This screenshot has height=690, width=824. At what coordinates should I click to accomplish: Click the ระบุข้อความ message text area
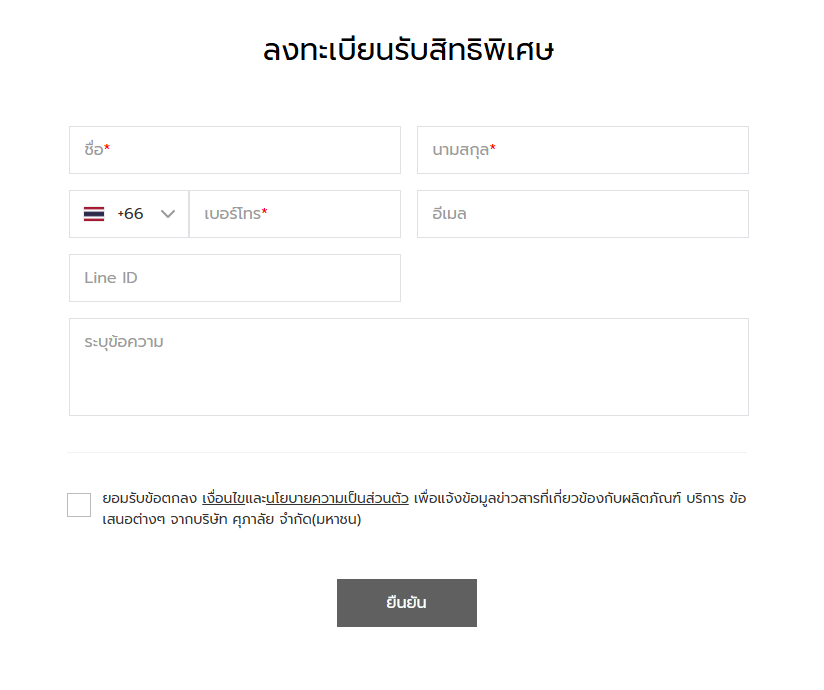pos(408,367)
